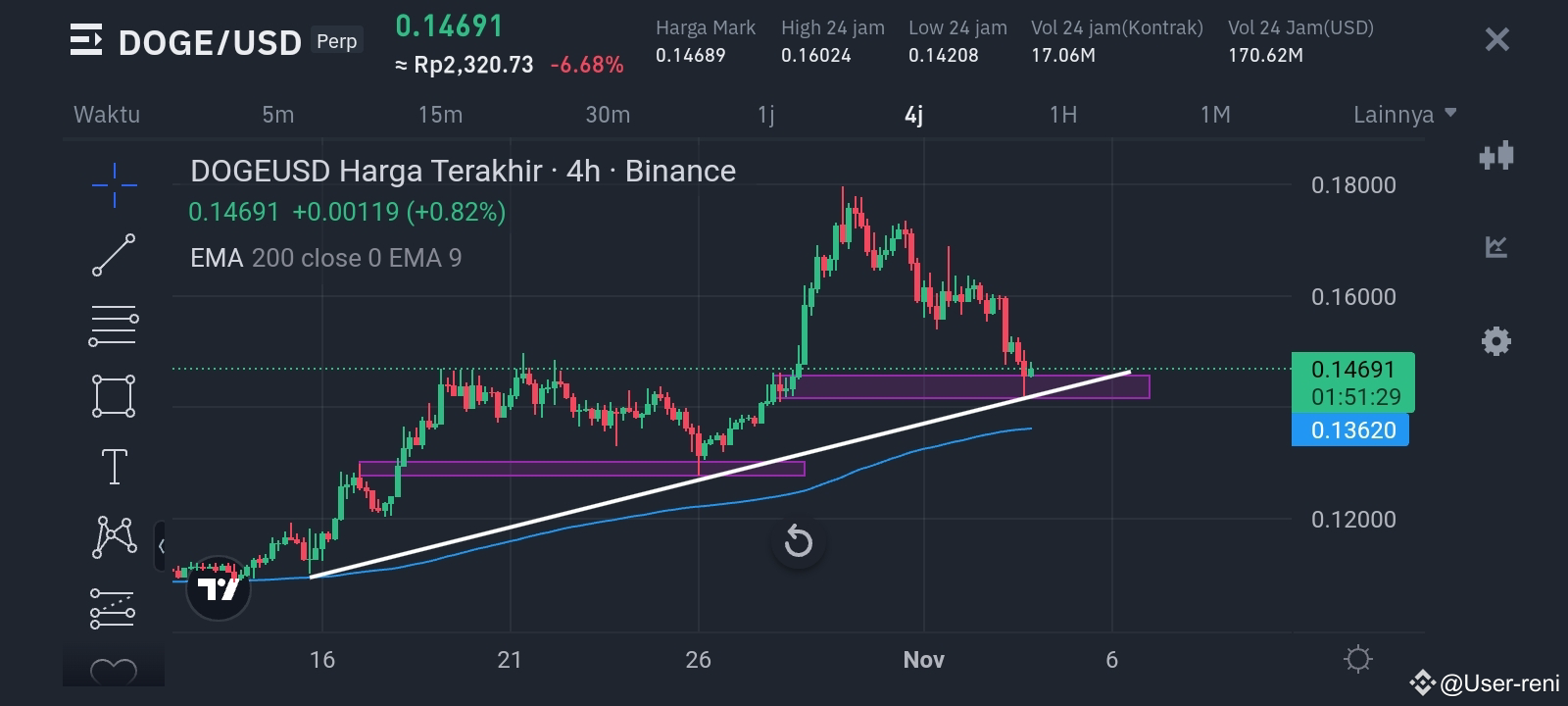Screen dimensions: 1568x706
Task: Click the large green 0.14691 last price
Action: (449, 25)
